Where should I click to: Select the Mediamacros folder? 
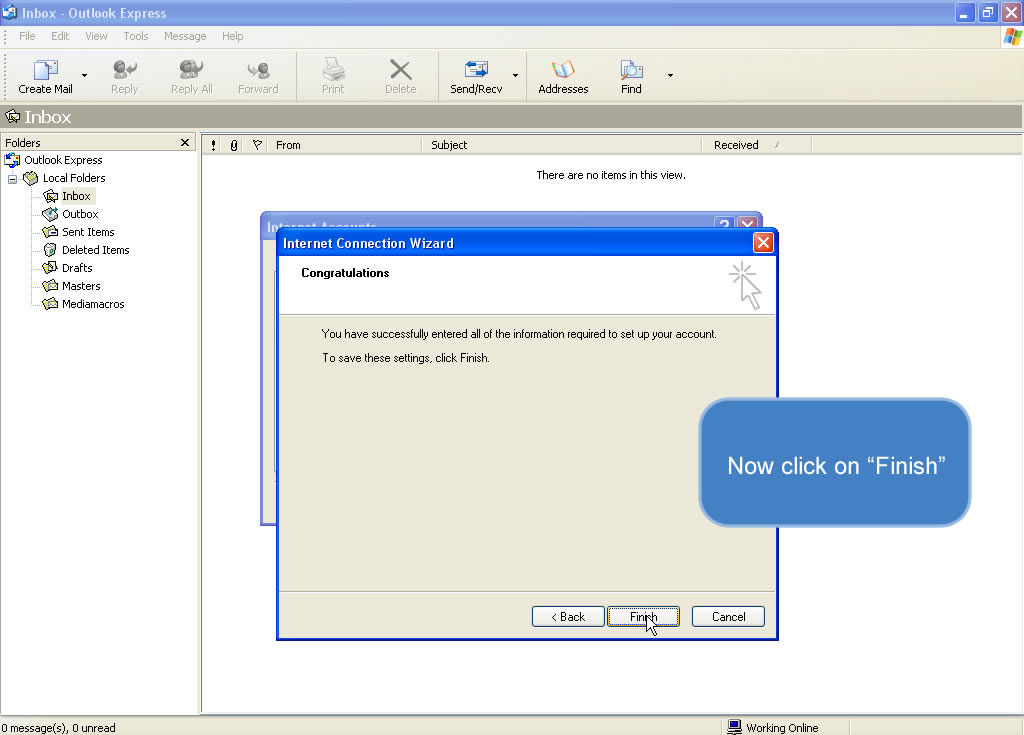click(92, 304)
